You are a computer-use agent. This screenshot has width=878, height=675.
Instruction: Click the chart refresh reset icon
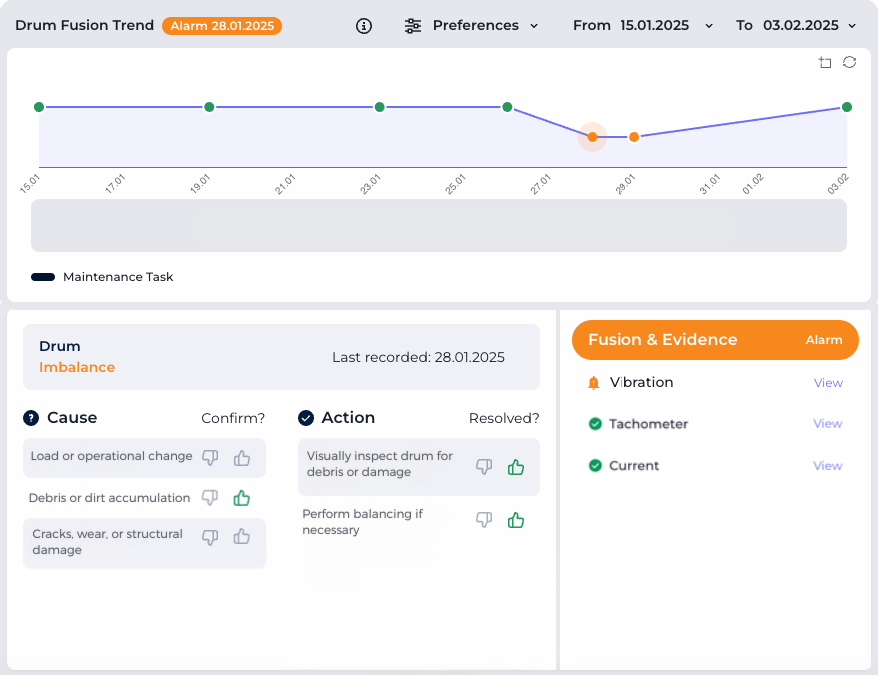(849, 62)
